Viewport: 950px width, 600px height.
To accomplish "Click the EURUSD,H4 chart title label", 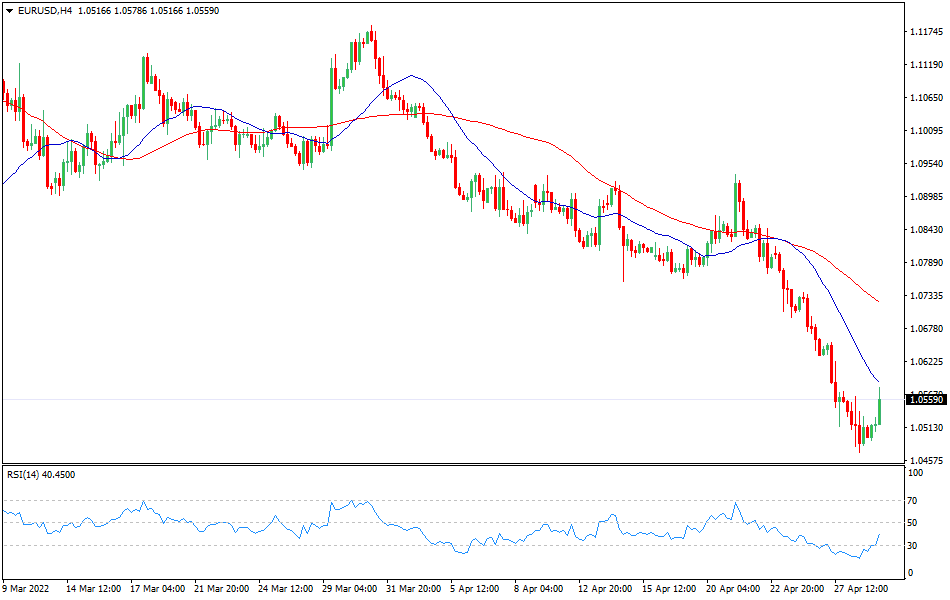I will (x=45, y=10).
